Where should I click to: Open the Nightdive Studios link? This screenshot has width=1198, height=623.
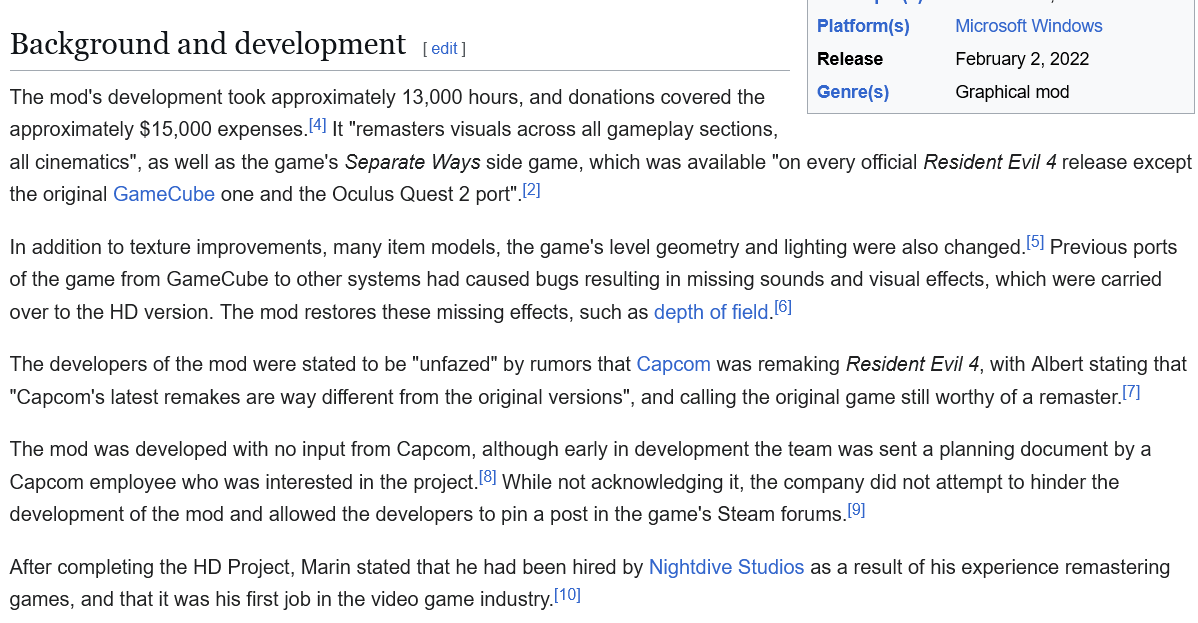coord(726,567)
